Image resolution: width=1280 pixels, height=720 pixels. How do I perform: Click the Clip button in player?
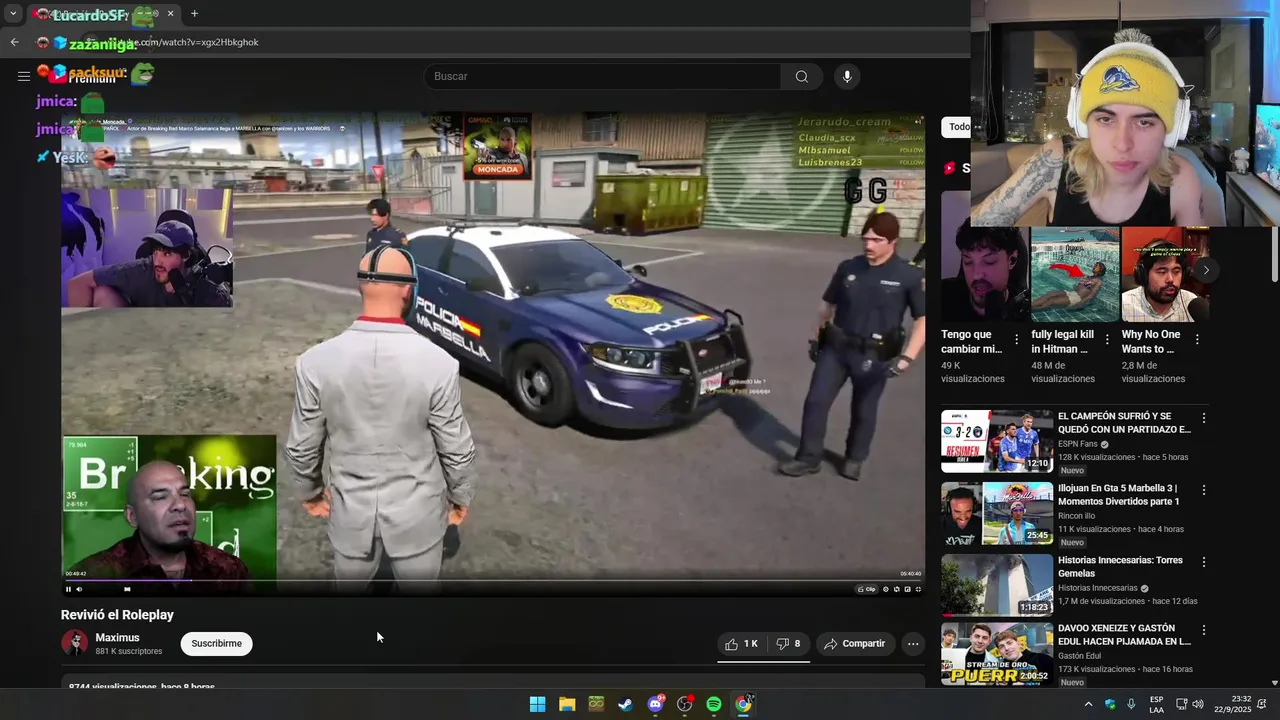(x=867, y=589)
